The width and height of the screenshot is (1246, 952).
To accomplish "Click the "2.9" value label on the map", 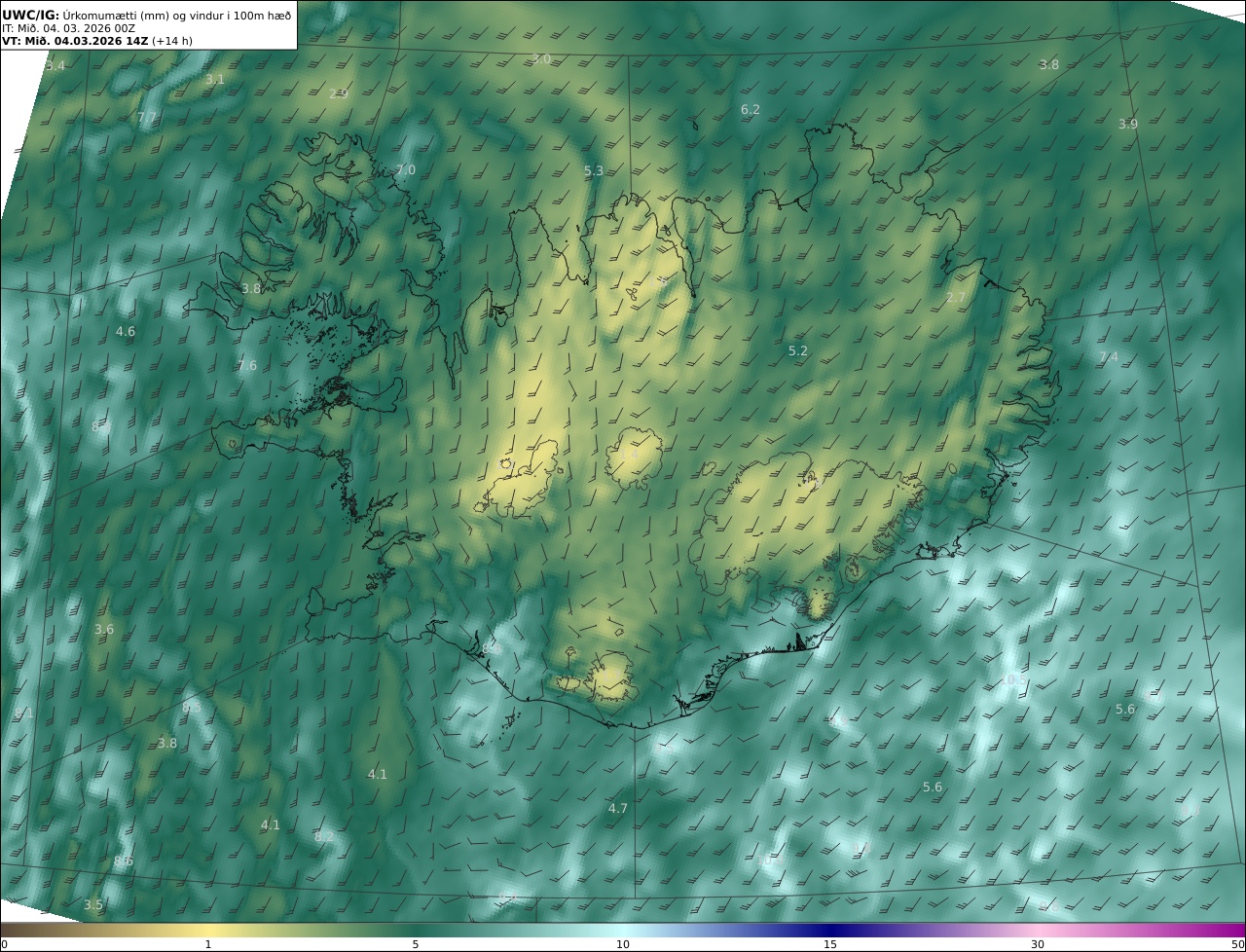I will point(339,94).
